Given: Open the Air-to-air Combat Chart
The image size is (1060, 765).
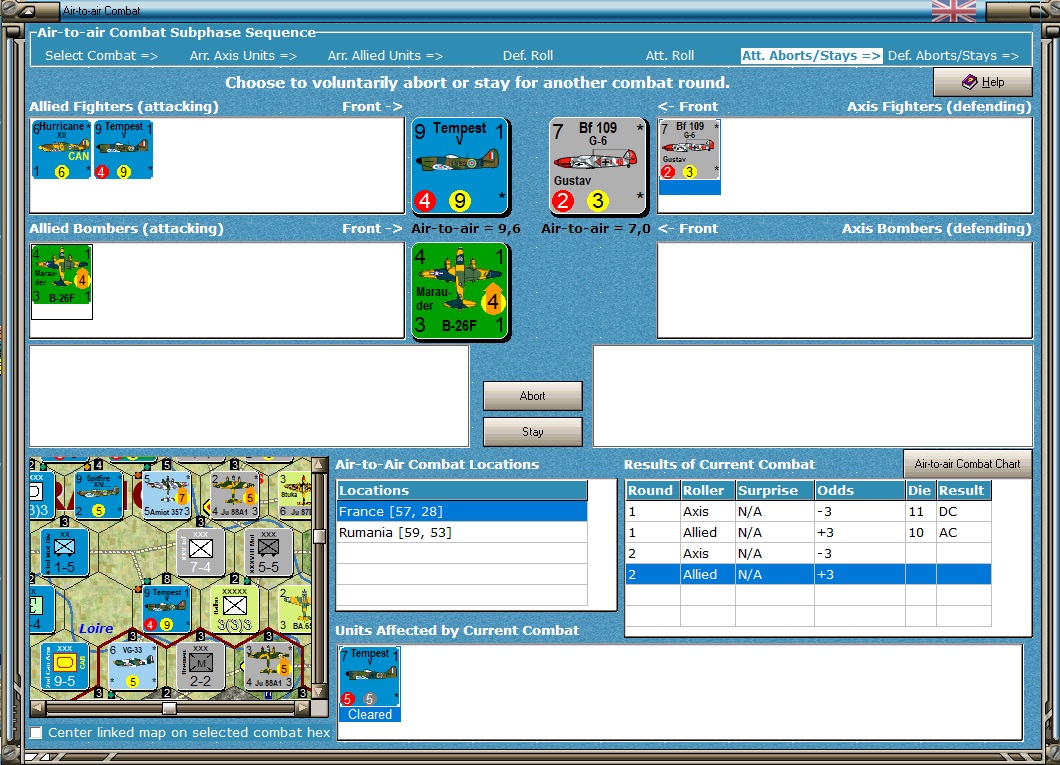Looking at the screenshot, I should [x=967, y=464].
